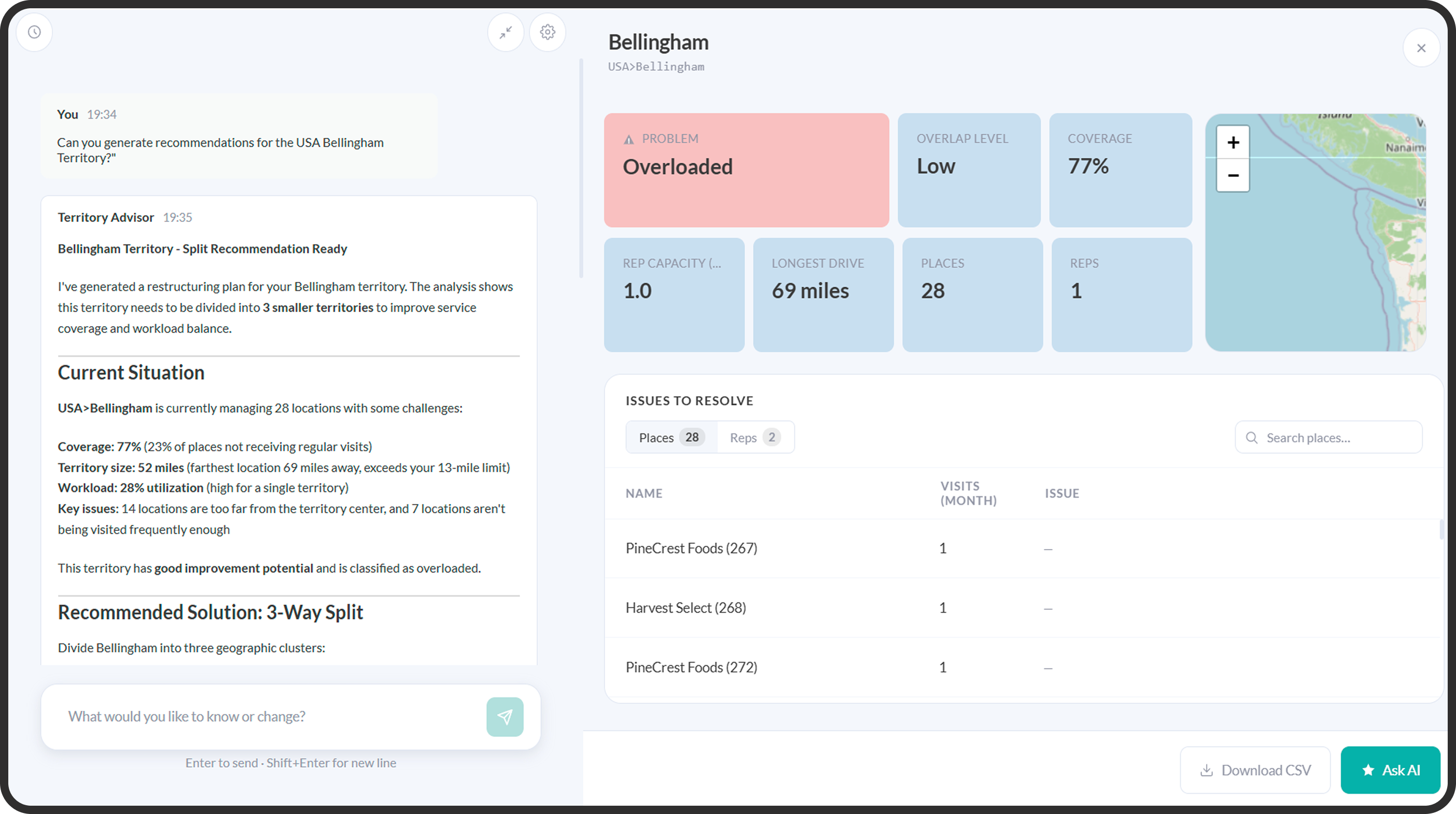The image size is (1456, 814).
Task: Click the Longest Drive 69 miles card
Action: (823, 294)
